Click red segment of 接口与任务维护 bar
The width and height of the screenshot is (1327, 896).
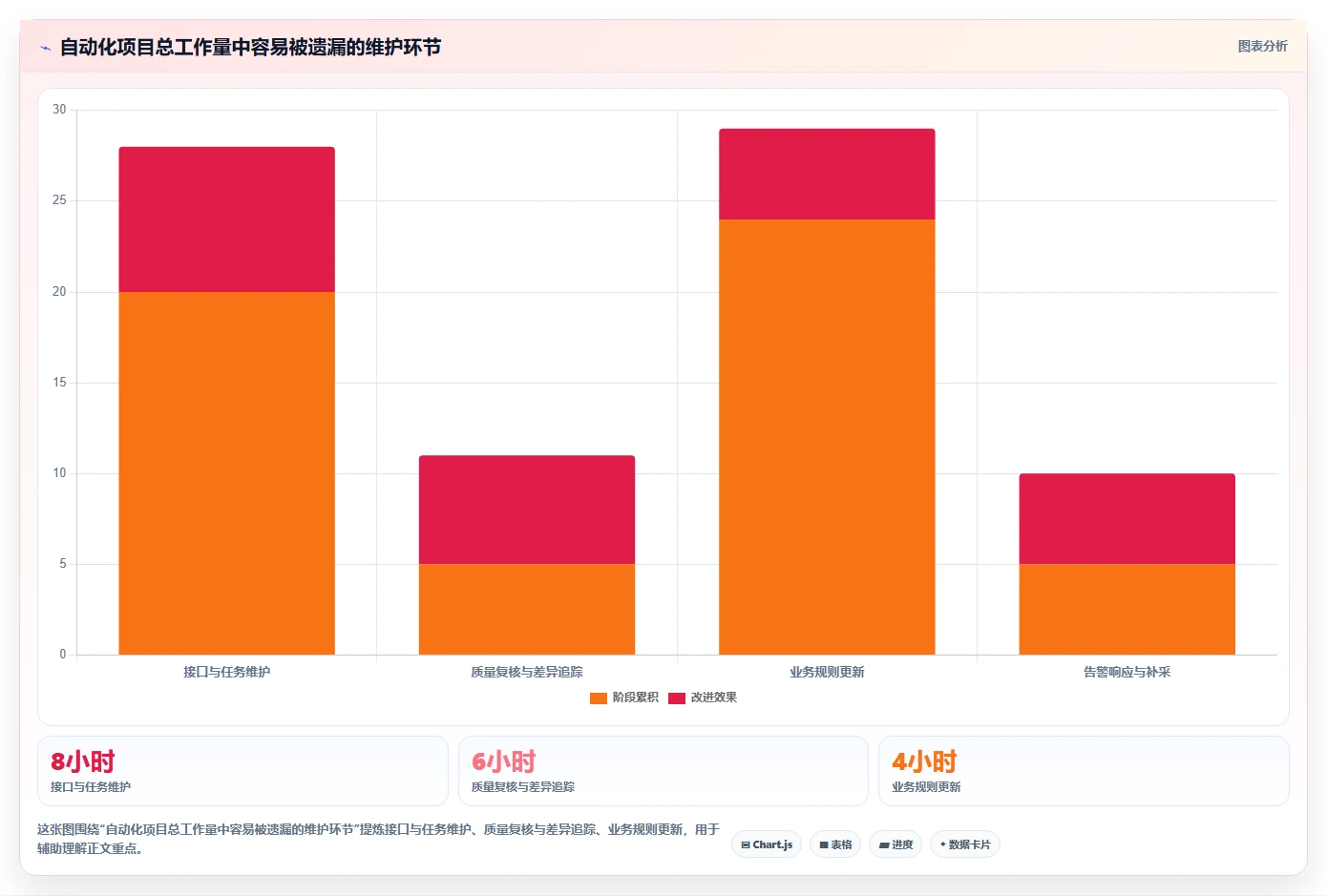tap(226, 219)
